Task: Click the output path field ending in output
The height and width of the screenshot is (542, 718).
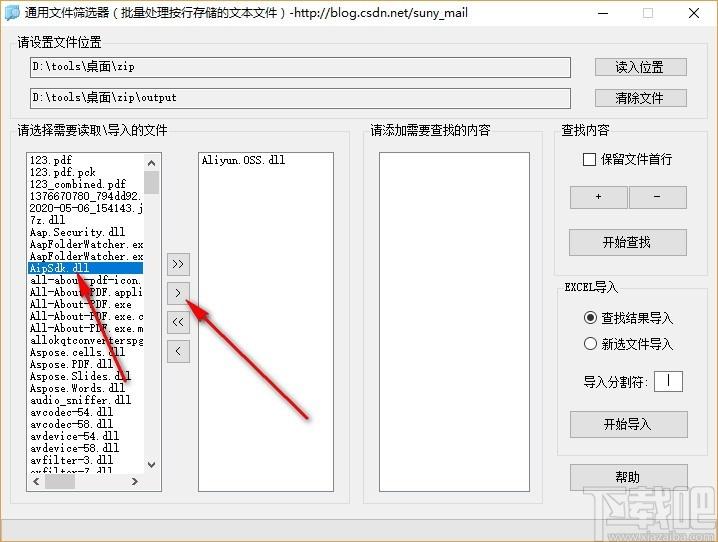Action: (x=300, y=98)
